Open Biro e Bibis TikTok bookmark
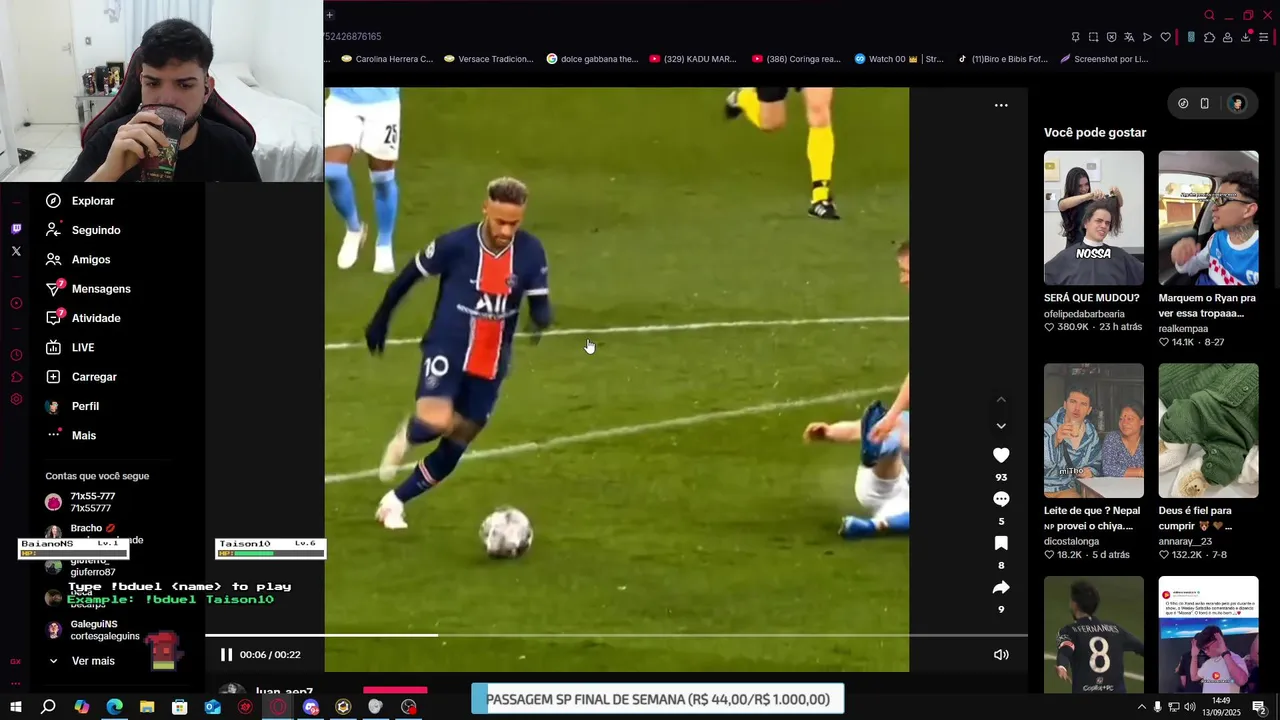This screenshot has width=1280, height=720. 1002,59
